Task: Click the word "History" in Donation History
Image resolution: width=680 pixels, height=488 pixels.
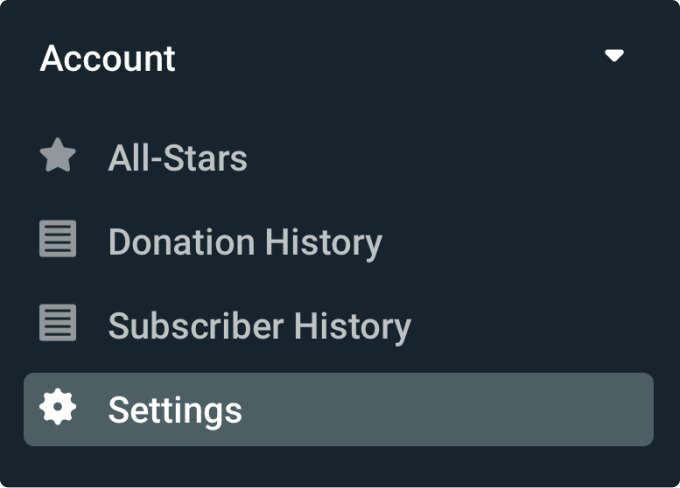Action: point(324,242)
